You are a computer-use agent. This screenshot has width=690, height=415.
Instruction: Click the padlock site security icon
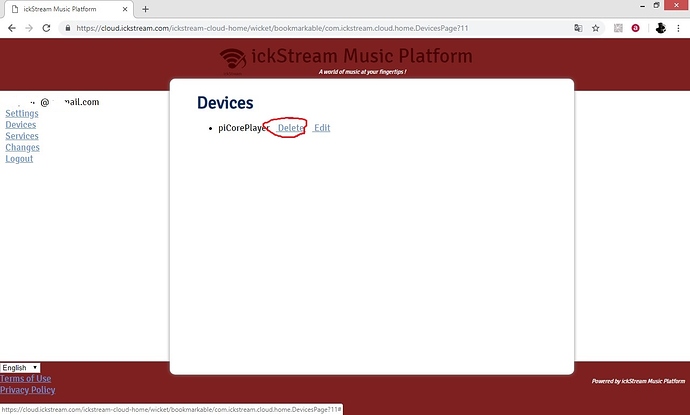pyautogui.click(x=68, y=28)
